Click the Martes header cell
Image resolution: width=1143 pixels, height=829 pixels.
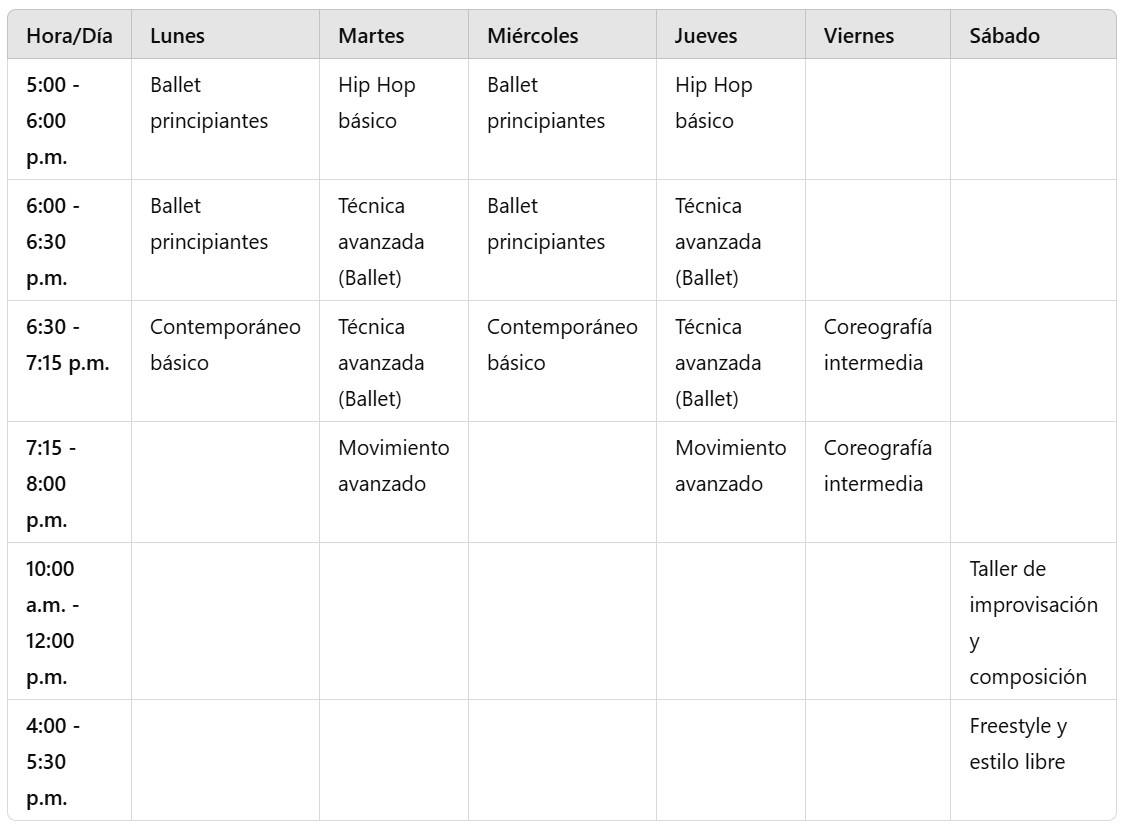pos(394,35)
